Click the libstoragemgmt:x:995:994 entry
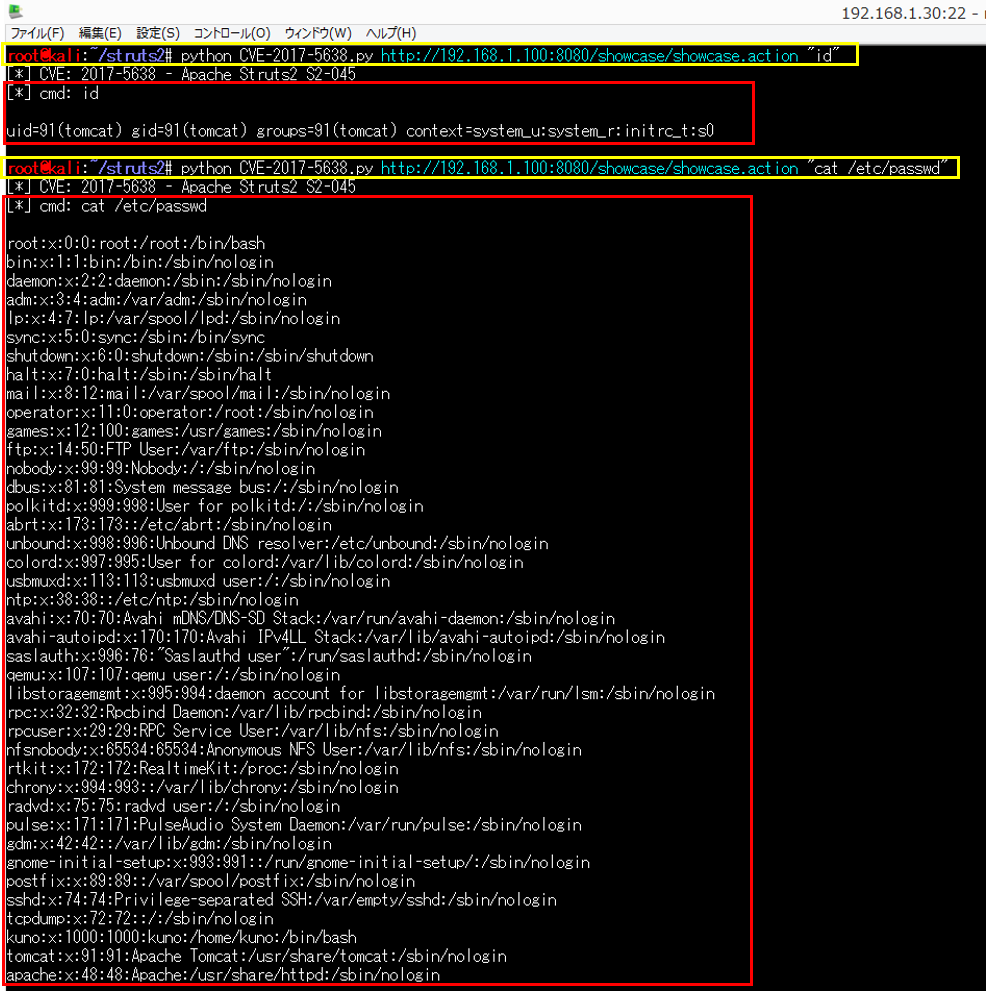Viewport: 986px width, 991px height. point(360,693)
